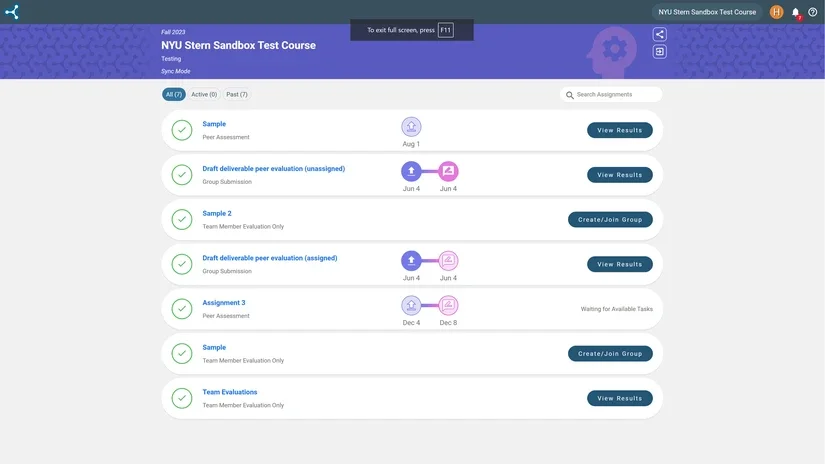Open the Sample 2 assignment link
Screen dimensions: 825x464
217,214
